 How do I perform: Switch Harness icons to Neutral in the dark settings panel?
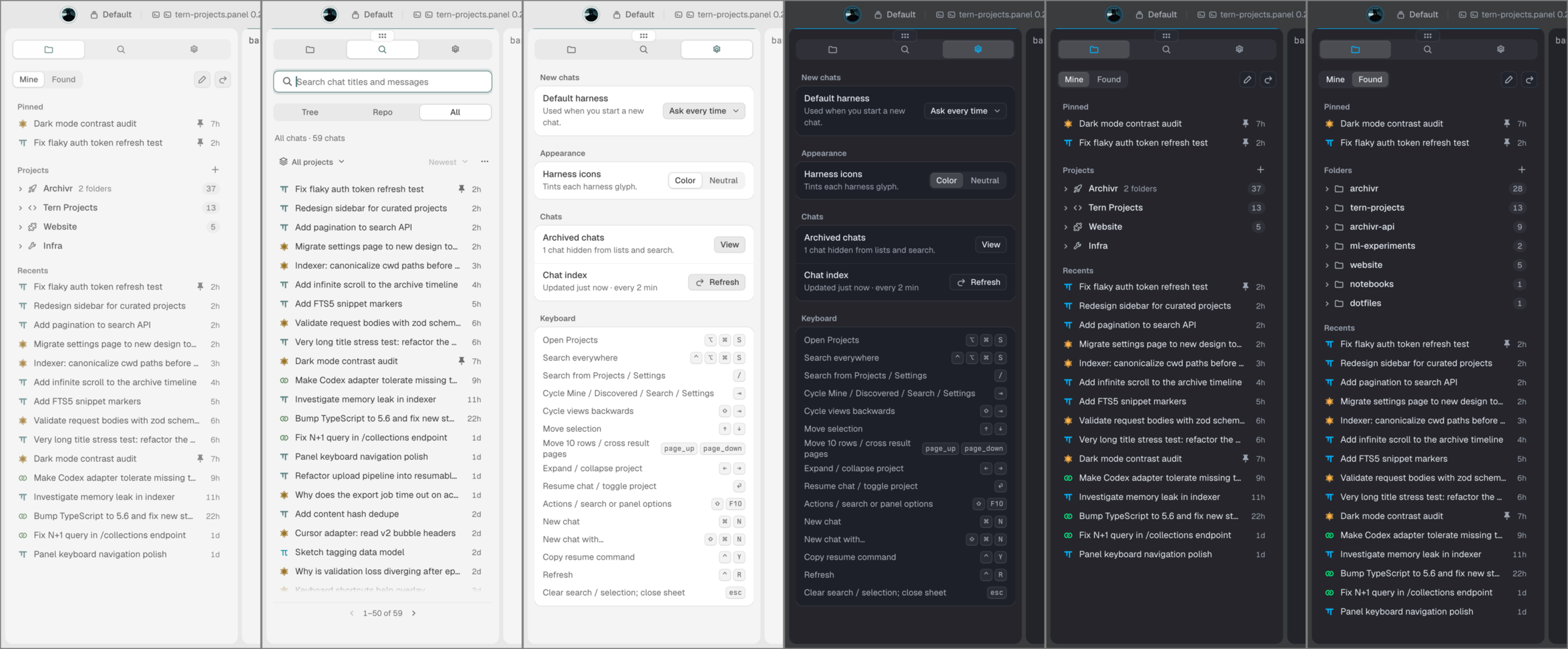tap(985, 180)
